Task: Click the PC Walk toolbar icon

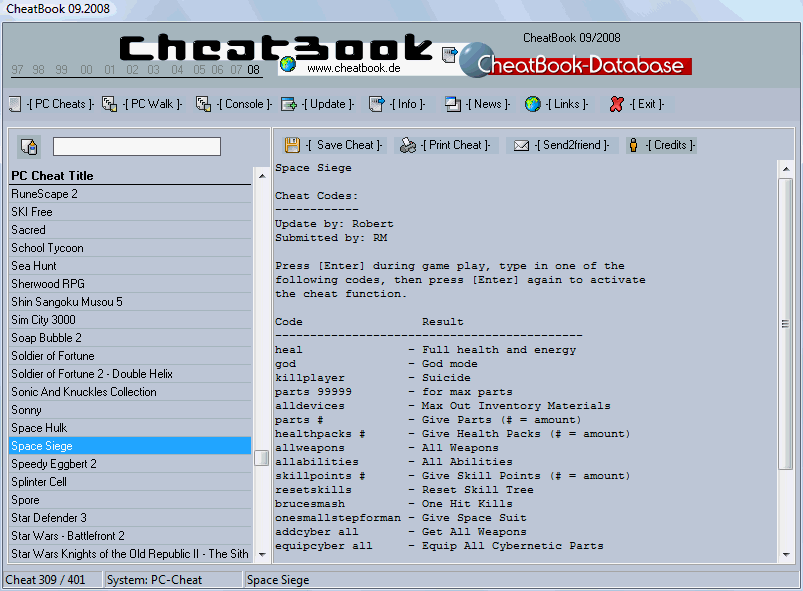Action: (109, 104)
